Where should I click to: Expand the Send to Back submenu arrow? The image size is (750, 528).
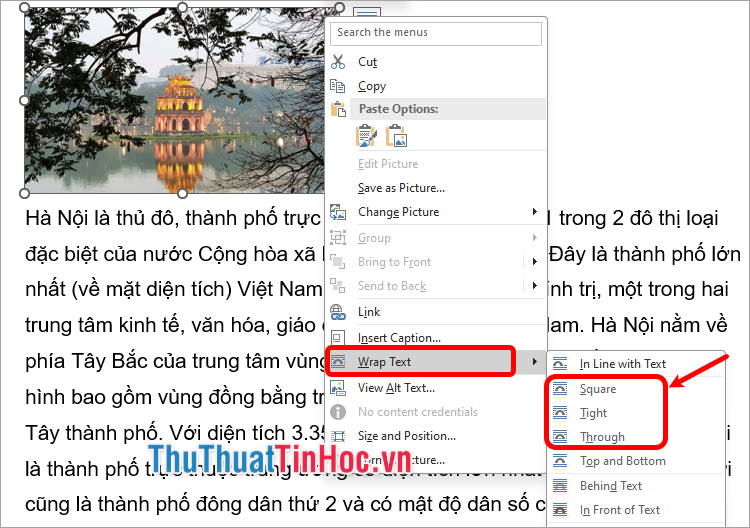coord(534,286)
